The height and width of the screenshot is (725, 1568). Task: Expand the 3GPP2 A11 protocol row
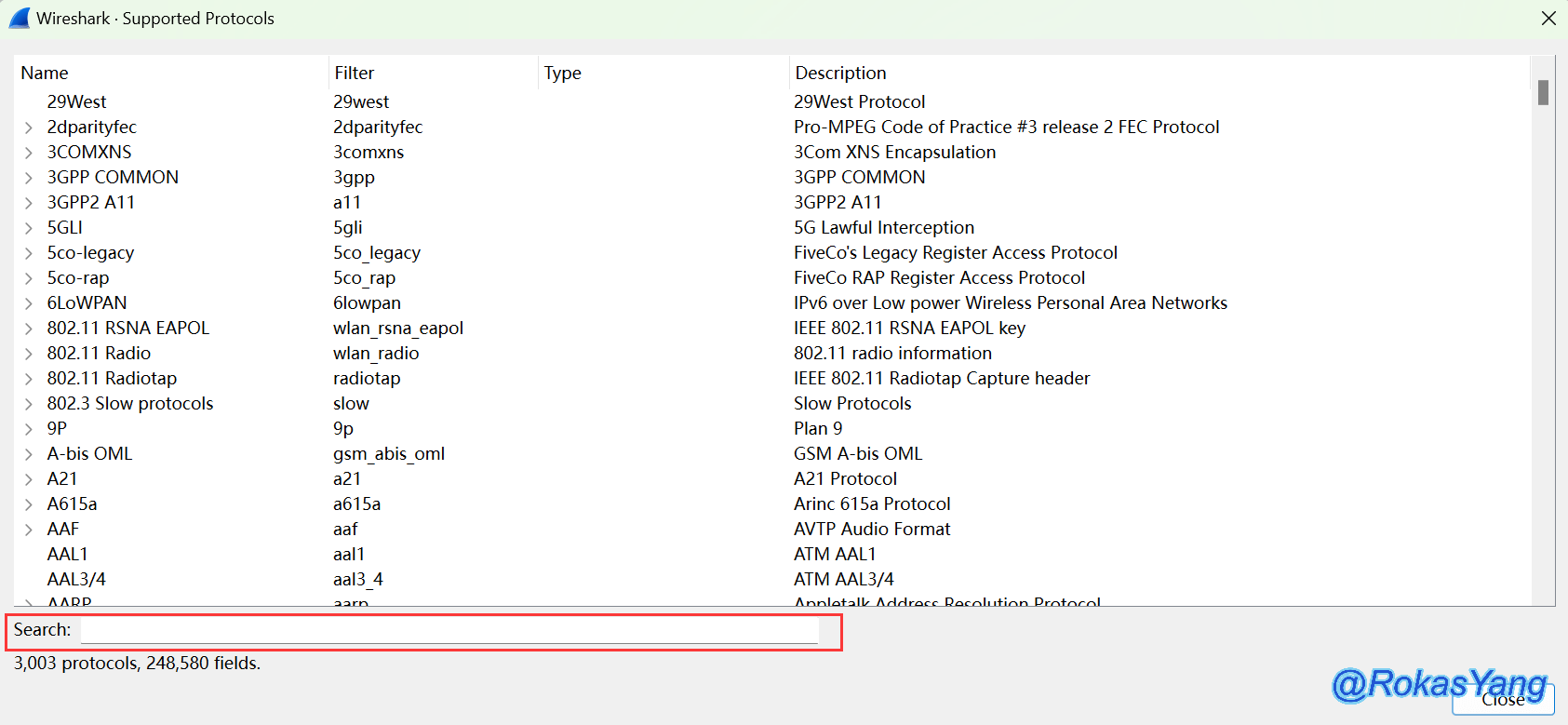(x=29, y=203)
